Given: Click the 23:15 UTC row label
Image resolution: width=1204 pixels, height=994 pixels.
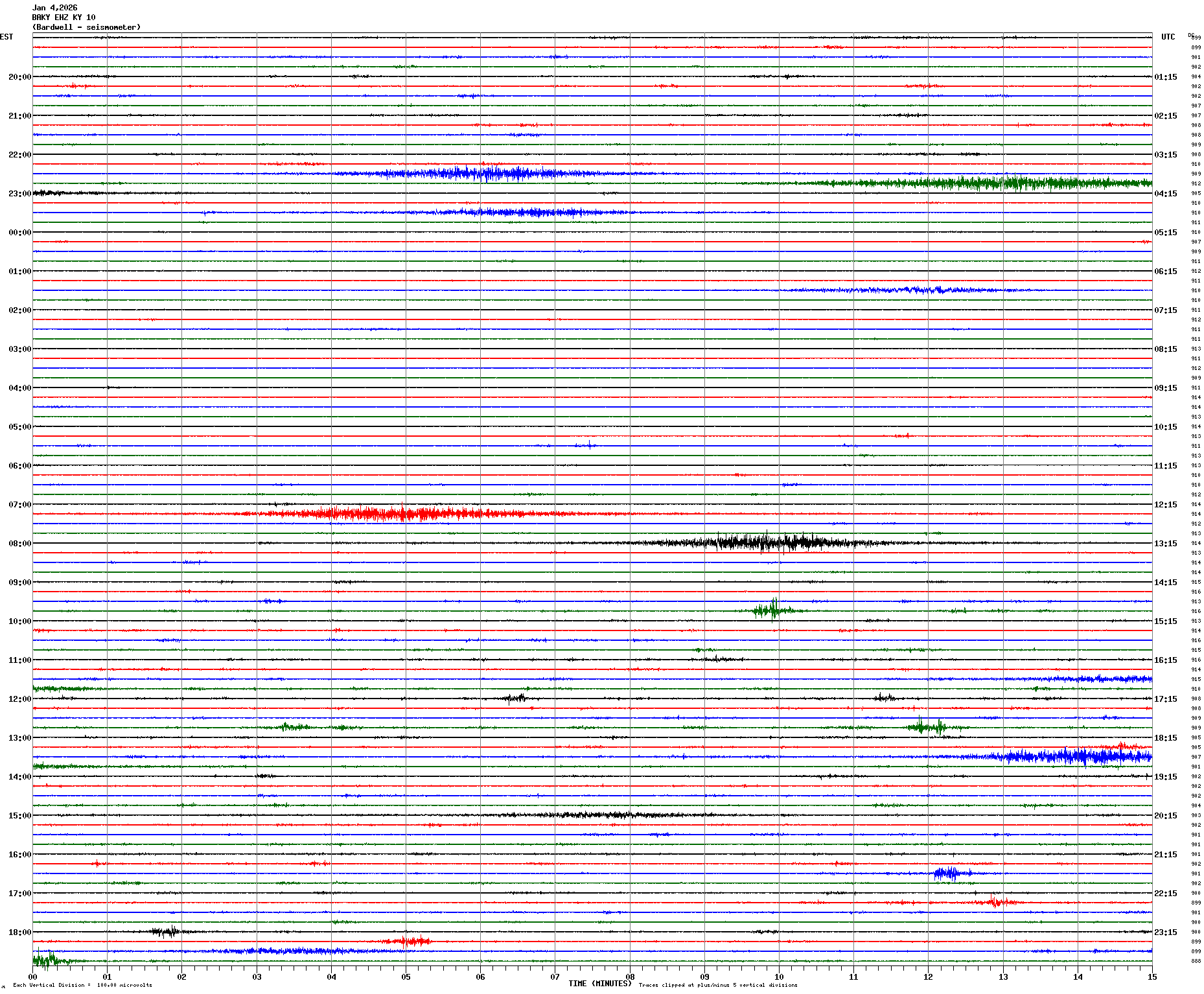Looking at the screenshot, I should point(1165,932).
